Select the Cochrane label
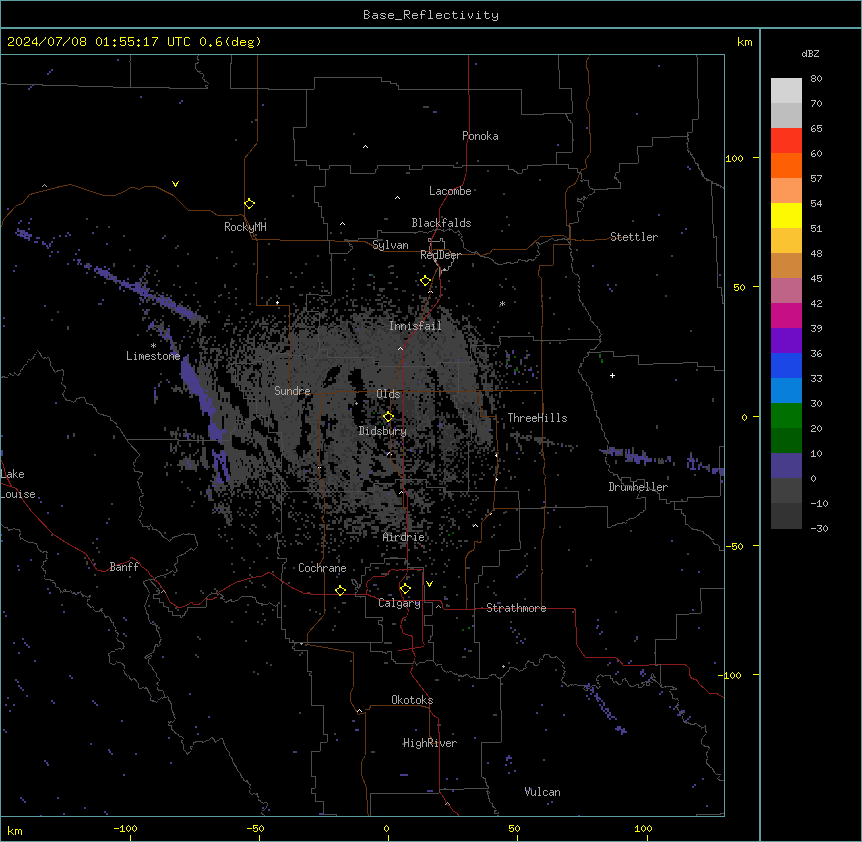Screen dimensions: 862x842 pos(322,568)
